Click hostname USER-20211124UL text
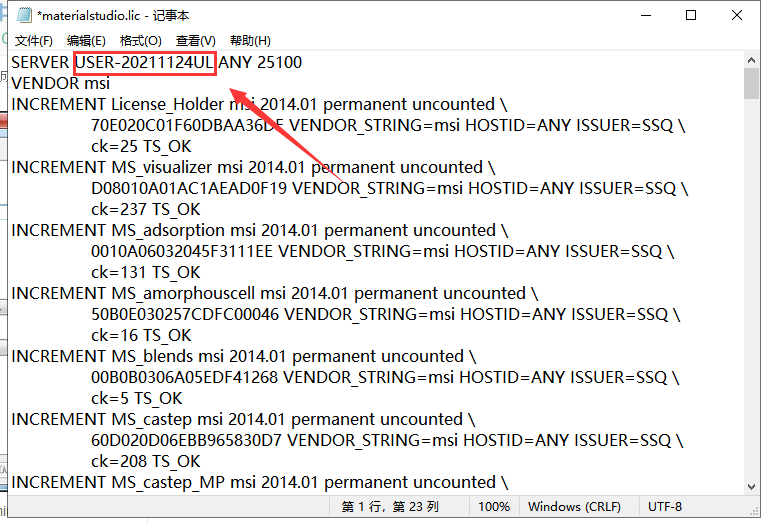This screenshot has width=768, height=525. coord(144,63)
